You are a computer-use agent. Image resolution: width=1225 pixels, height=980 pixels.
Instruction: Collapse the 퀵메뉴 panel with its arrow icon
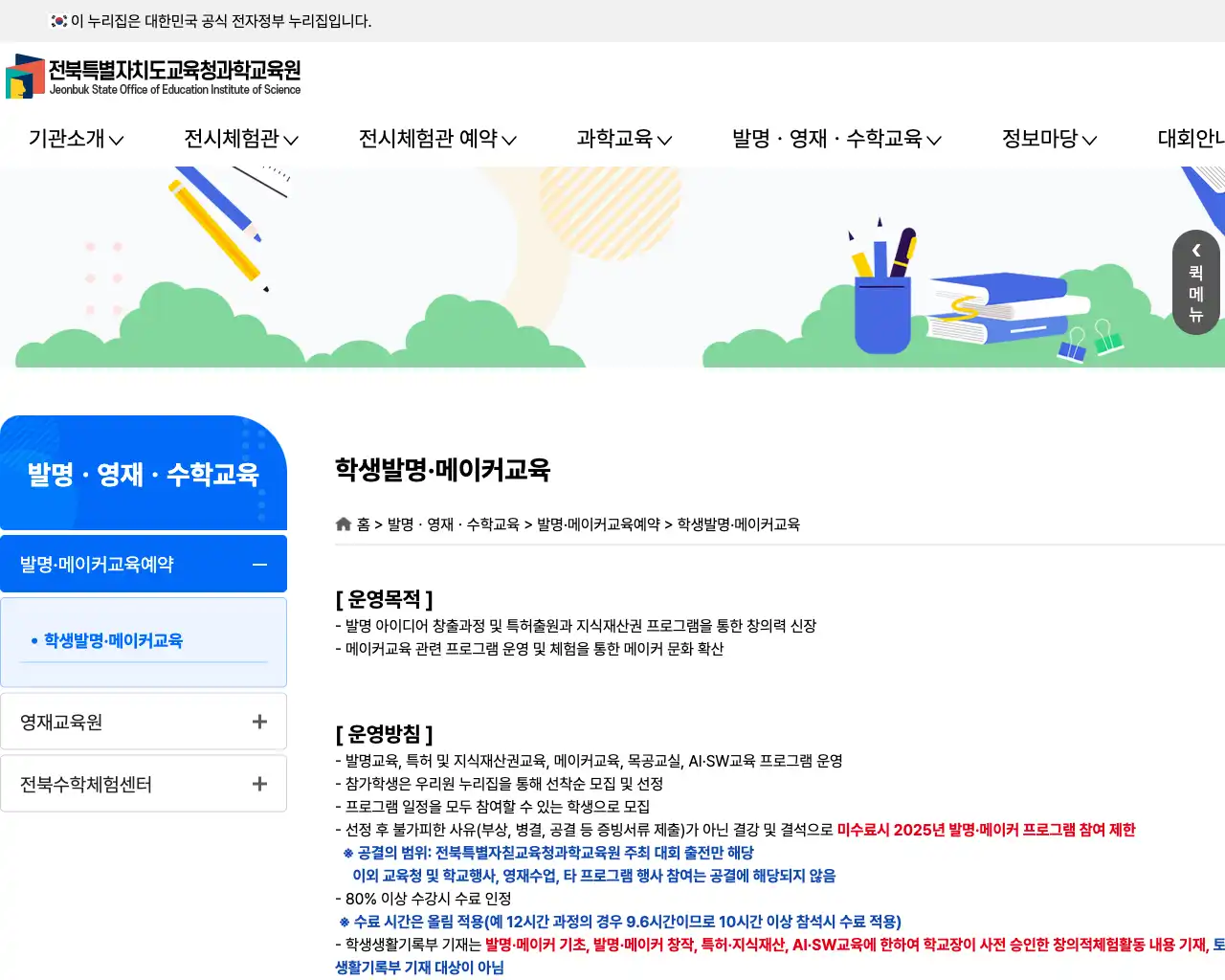coord(1195,251)
